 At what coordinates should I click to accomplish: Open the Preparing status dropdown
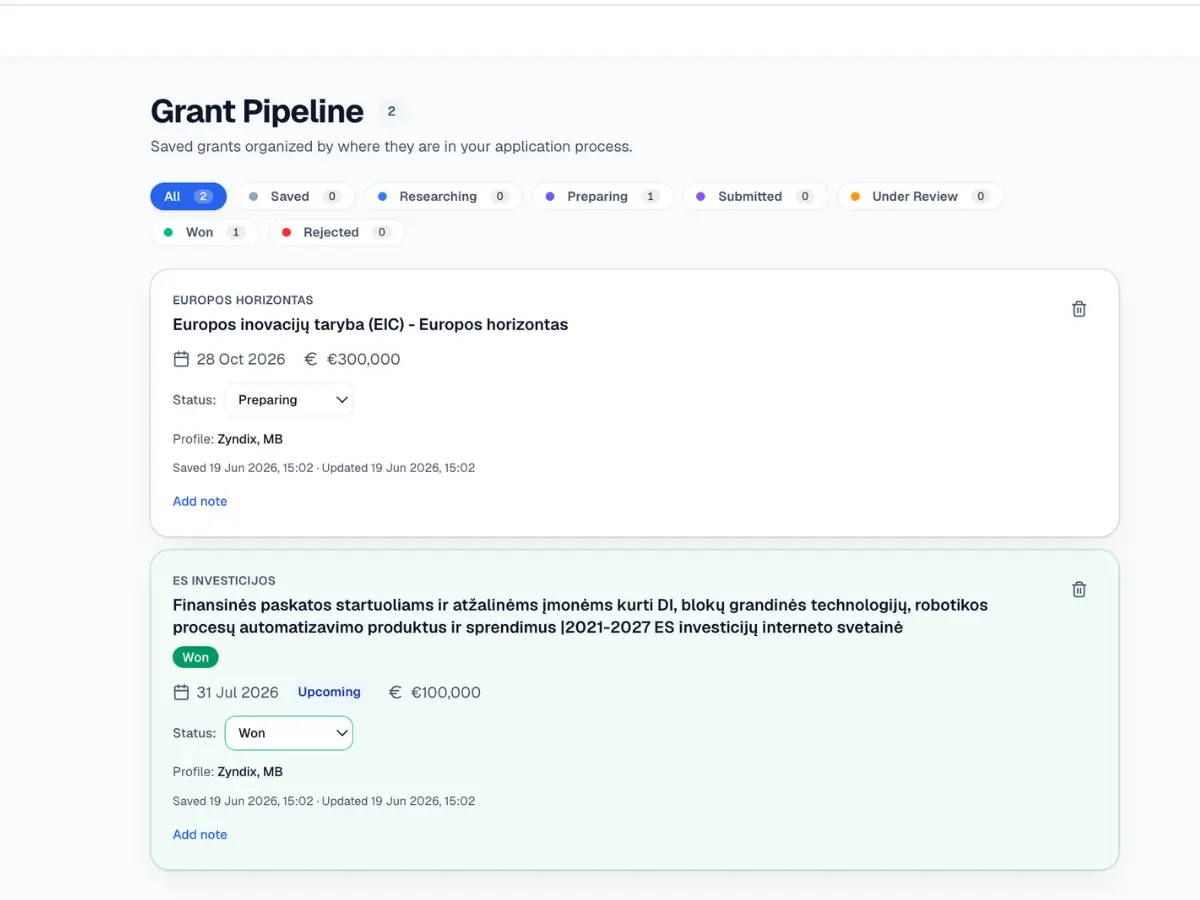[289, 400]
